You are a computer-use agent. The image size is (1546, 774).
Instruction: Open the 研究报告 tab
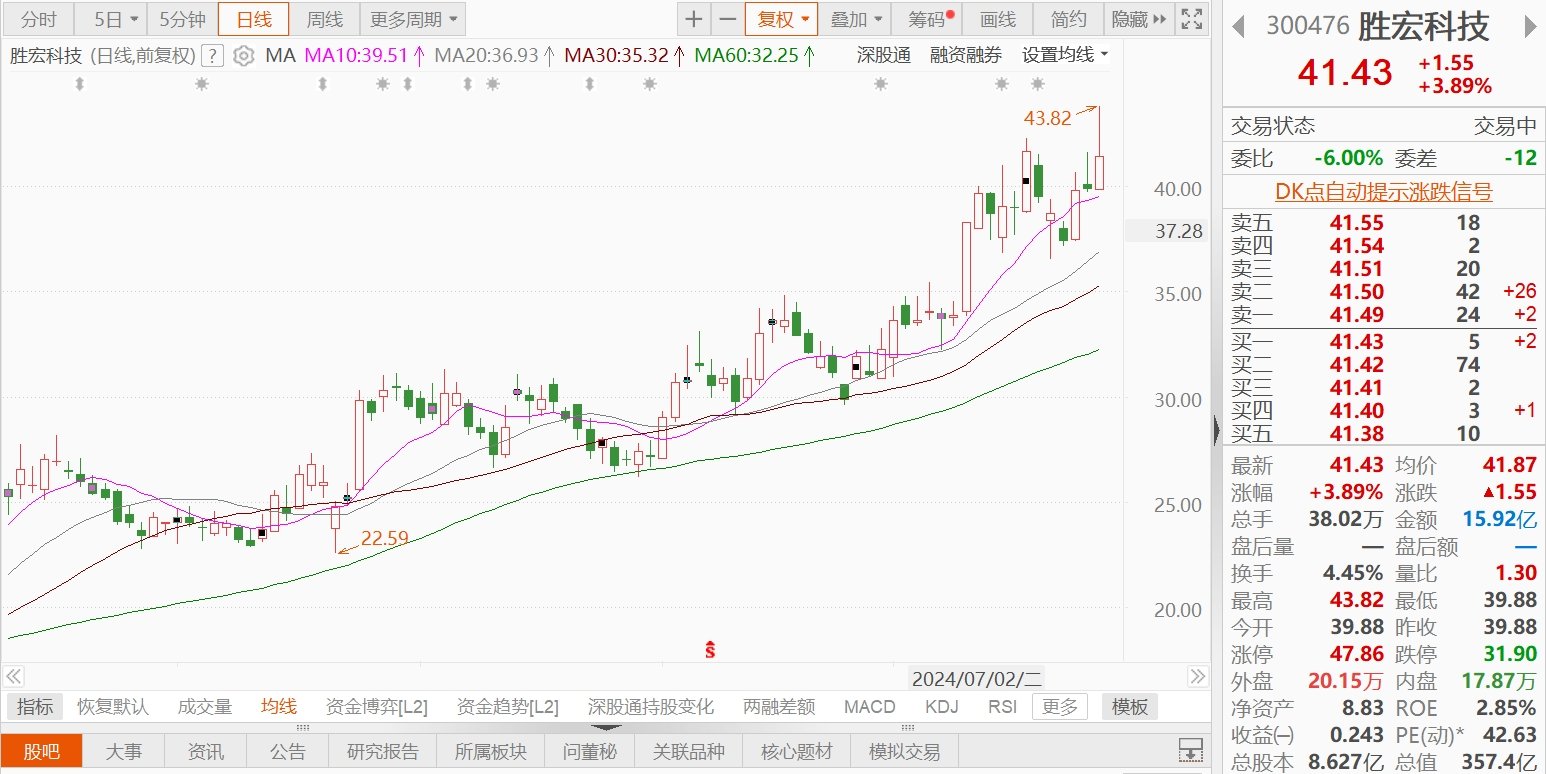coord(383,751)
